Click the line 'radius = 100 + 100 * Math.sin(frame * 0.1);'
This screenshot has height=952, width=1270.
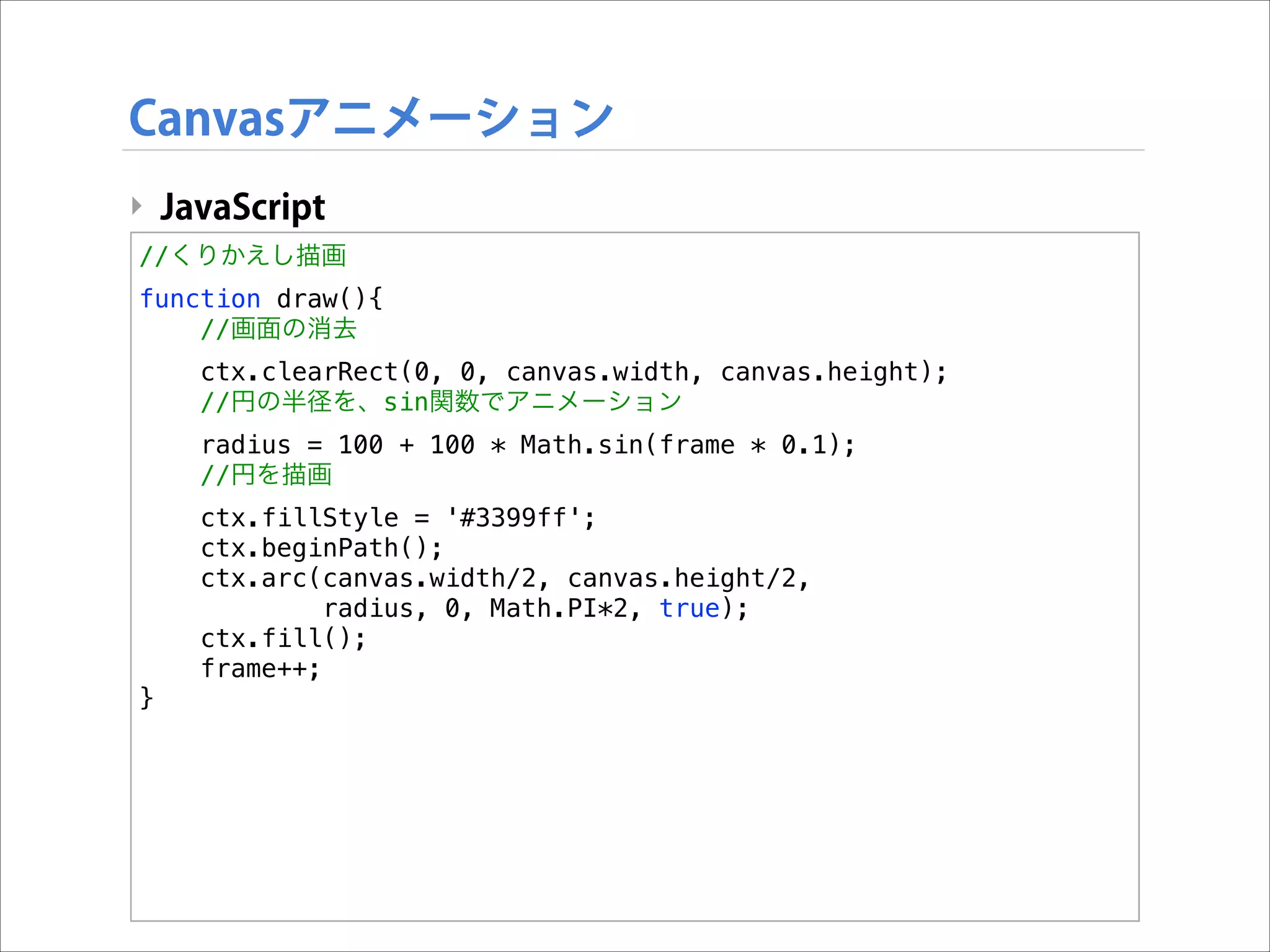(x=528, y=445)
